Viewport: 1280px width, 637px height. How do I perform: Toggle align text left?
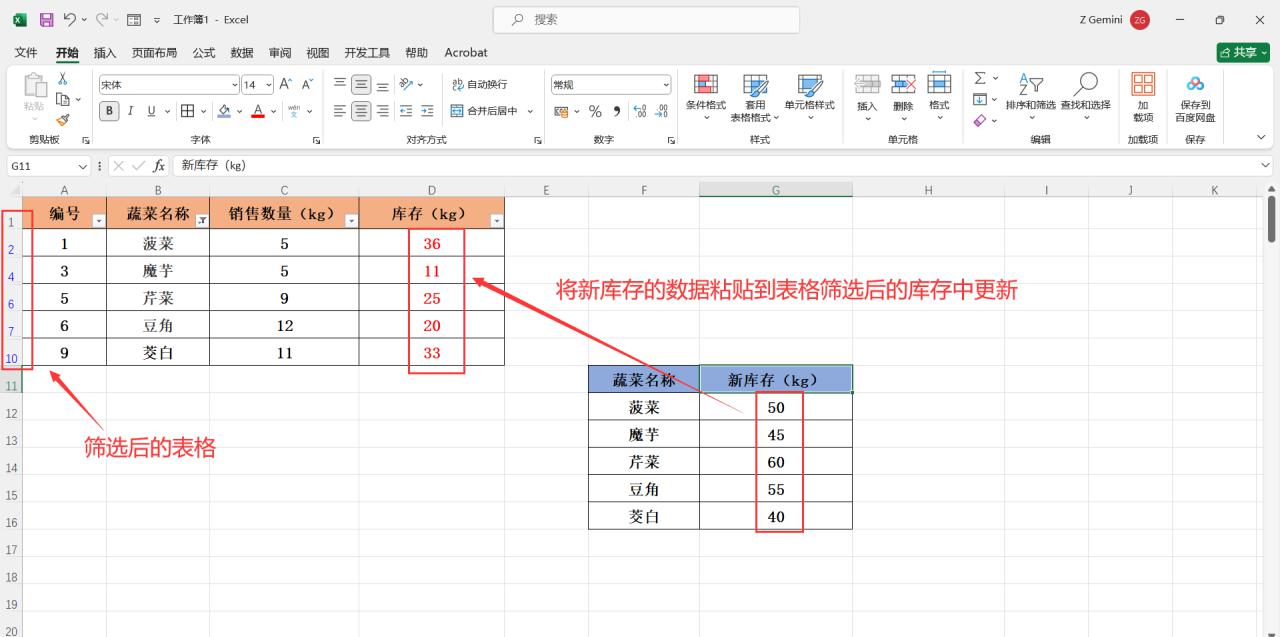(340, 111)
